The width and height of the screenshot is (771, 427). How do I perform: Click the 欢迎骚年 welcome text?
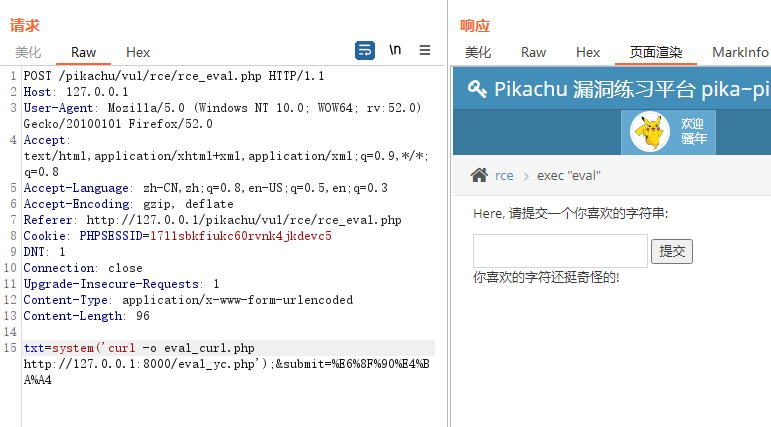(x=694, y=131)
